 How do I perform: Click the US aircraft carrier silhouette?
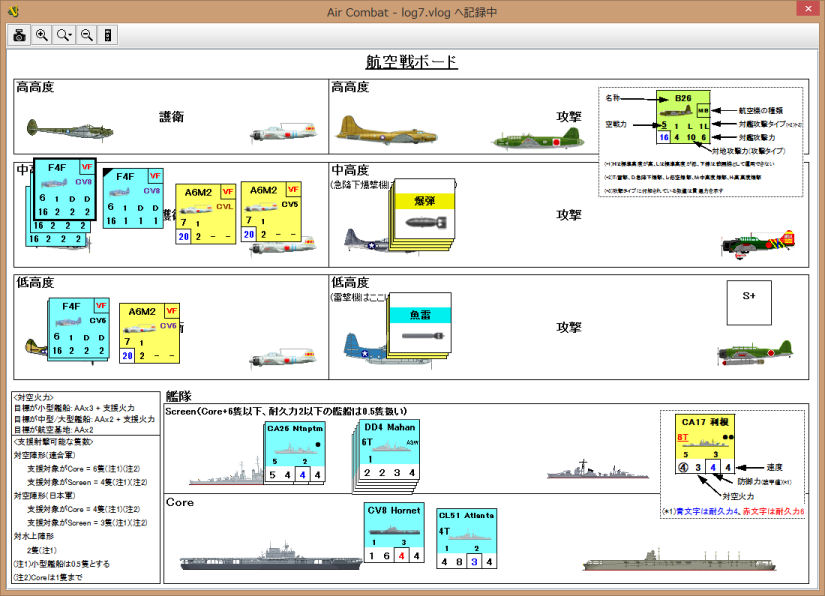(x=270, y=558)
